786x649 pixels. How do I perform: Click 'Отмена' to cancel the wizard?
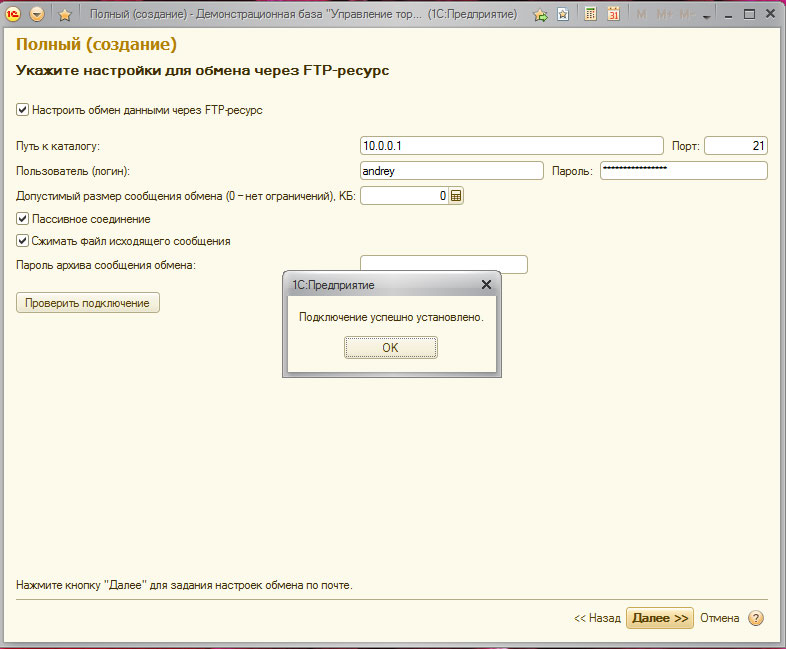click(x=720, y=618)
